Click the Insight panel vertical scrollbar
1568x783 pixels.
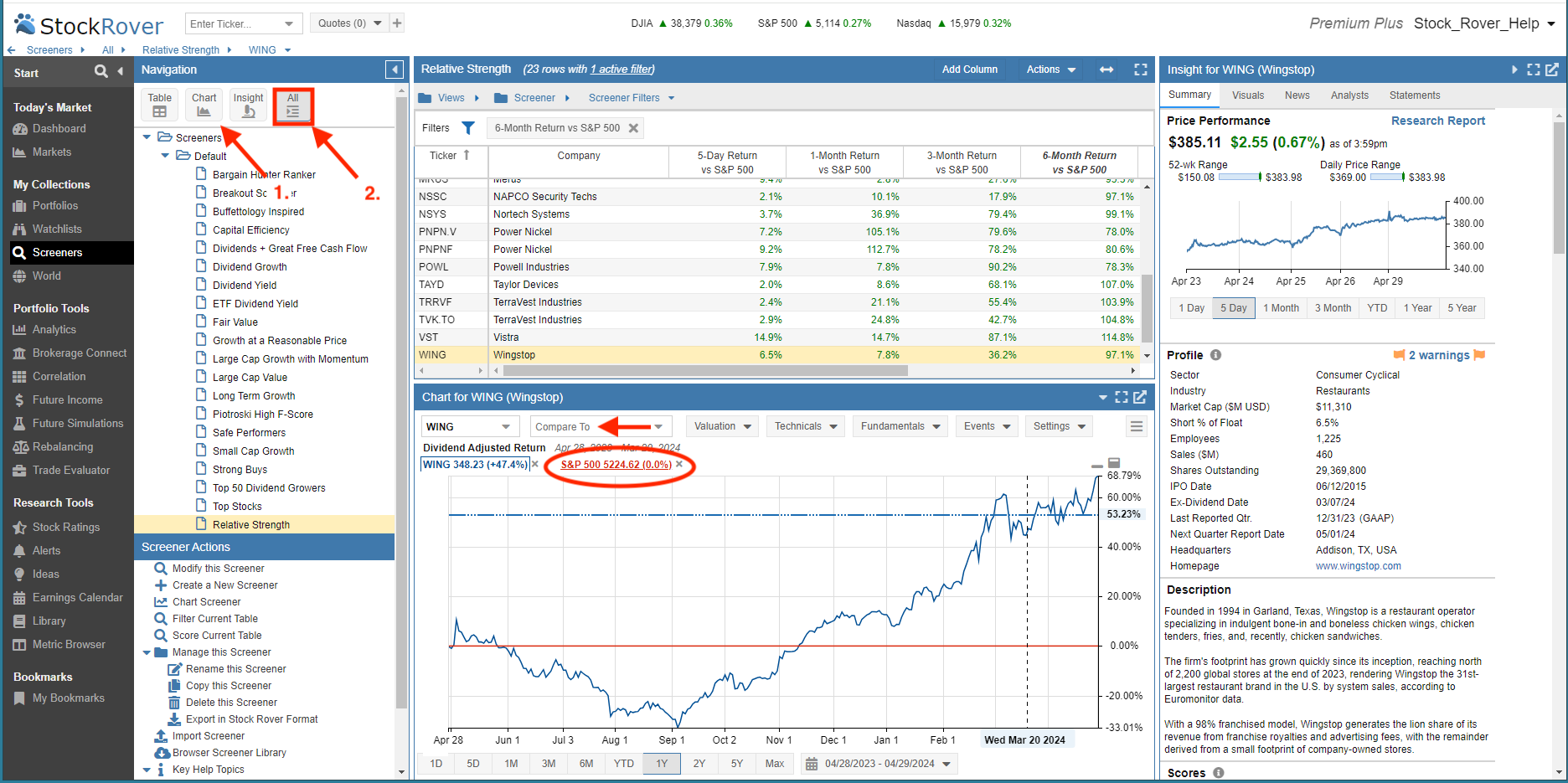(x=1558, y=188)
